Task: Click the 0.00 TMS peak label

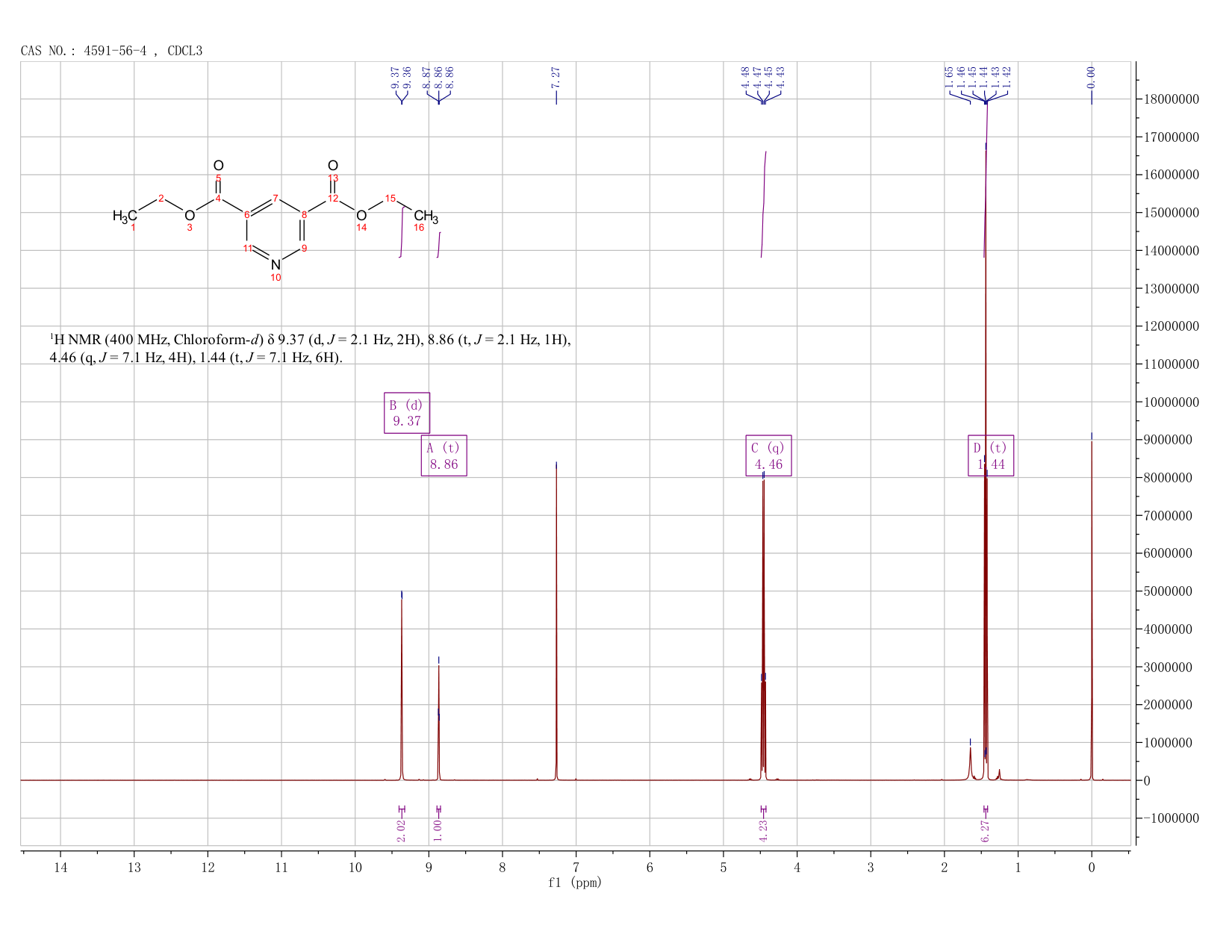Action: click(1091, 77)
